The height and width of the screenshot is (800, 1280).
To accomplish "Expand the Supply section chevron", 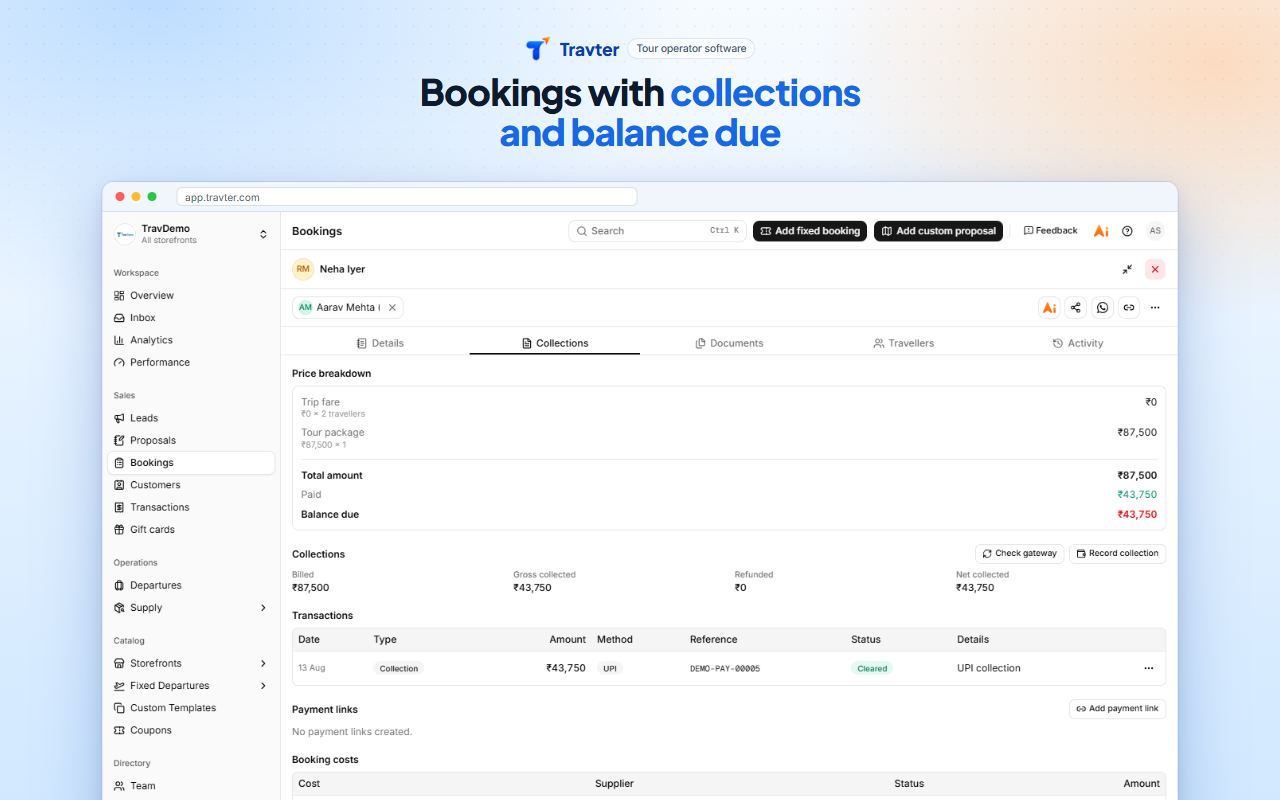I will coord(264,608).
